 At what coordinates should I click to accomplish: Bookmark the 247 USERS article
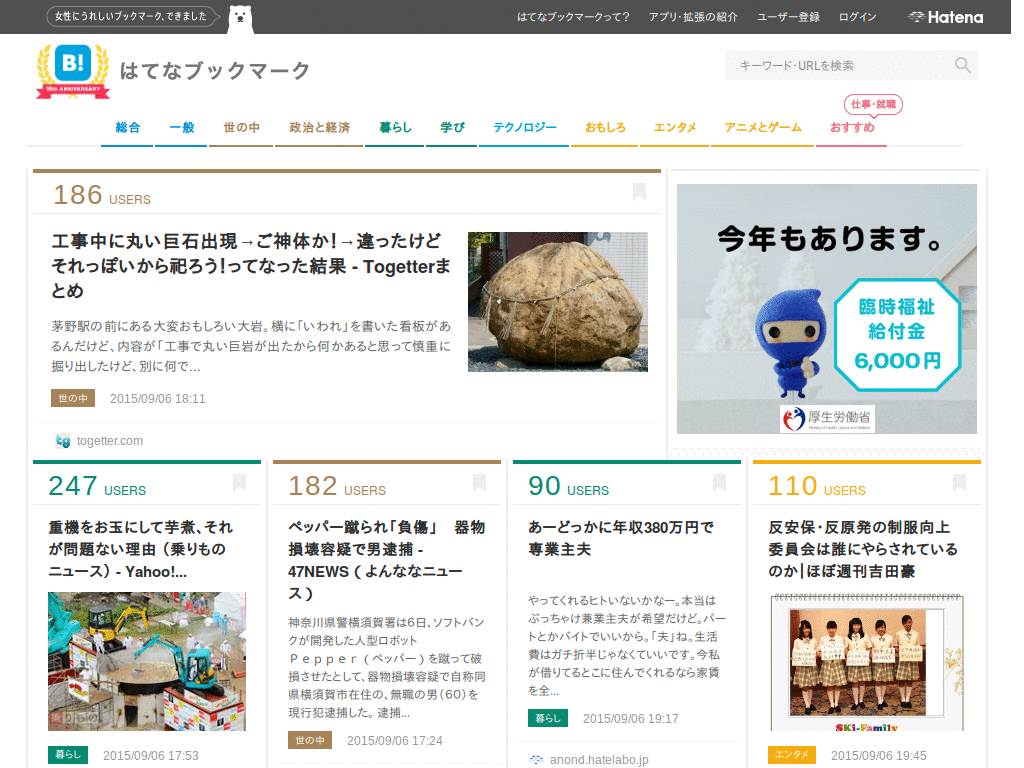click(240, 483)
